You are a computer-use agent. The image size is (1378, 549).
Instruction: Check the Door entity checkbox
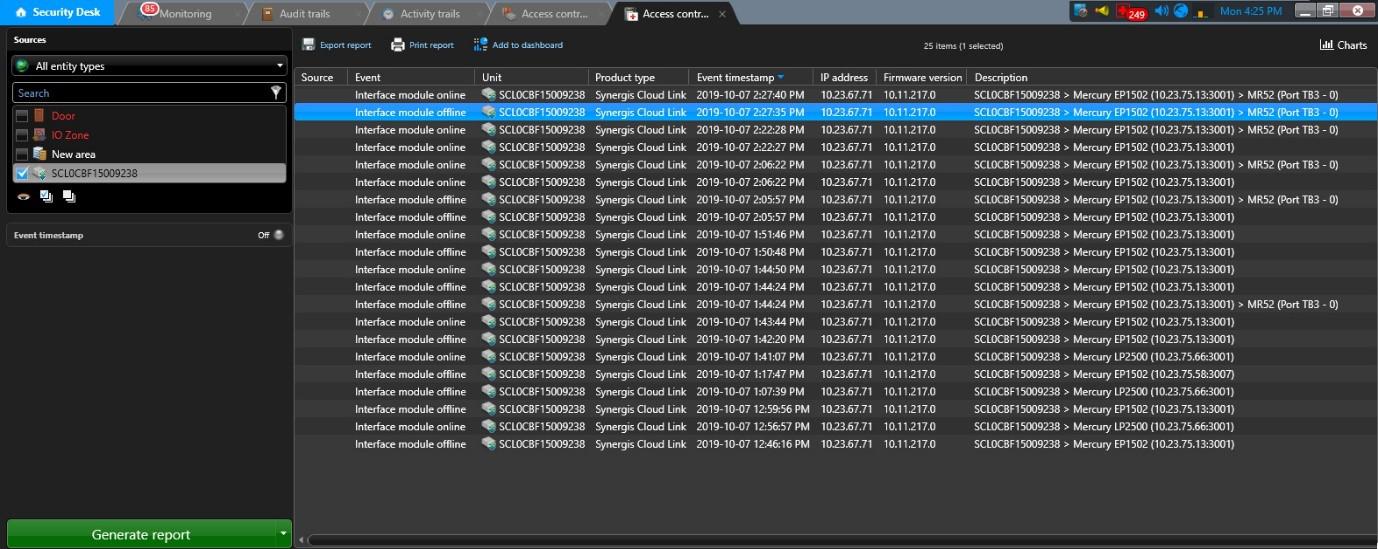(22, 116)
